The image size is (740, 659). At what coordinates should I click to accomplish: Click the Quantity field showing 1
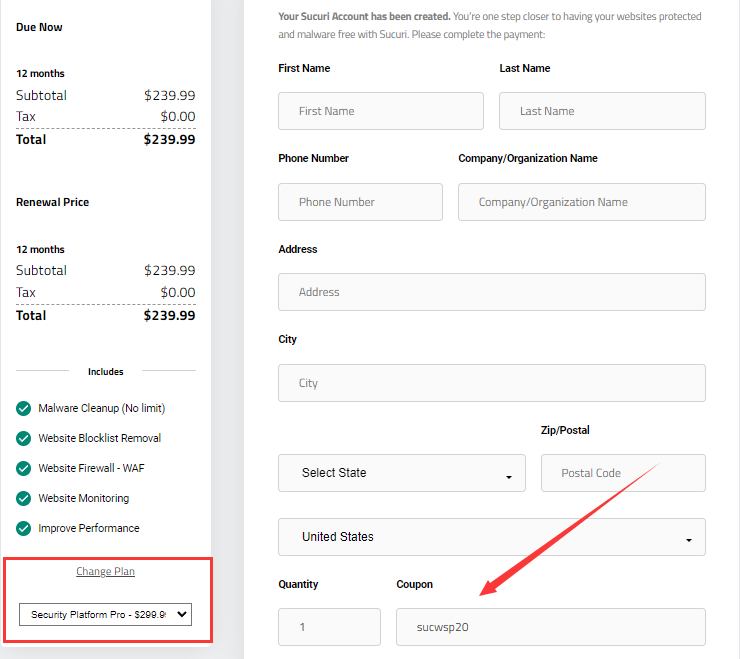329,627
